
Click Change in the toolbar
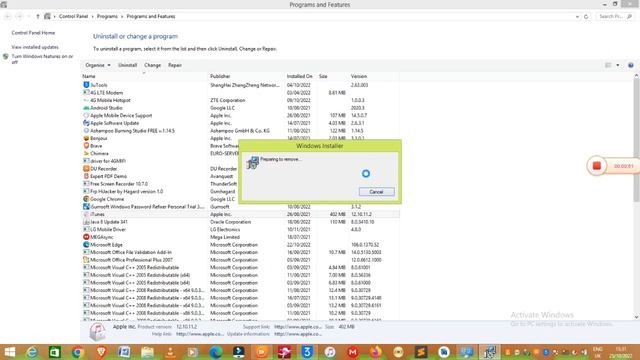point(152,65)
